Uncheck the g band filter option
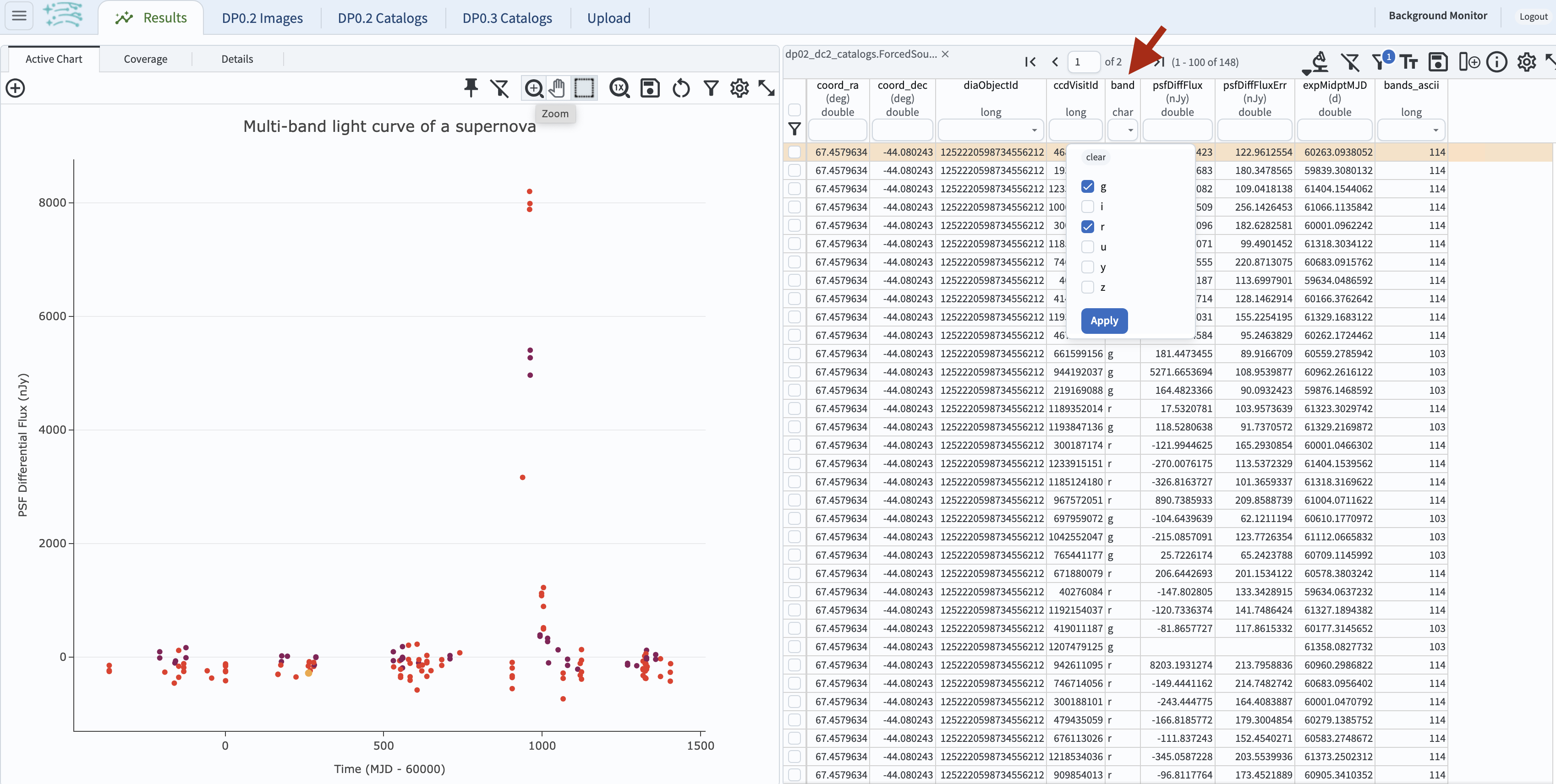Viewport: 1556px width, 784px height. coord(1089,186)
